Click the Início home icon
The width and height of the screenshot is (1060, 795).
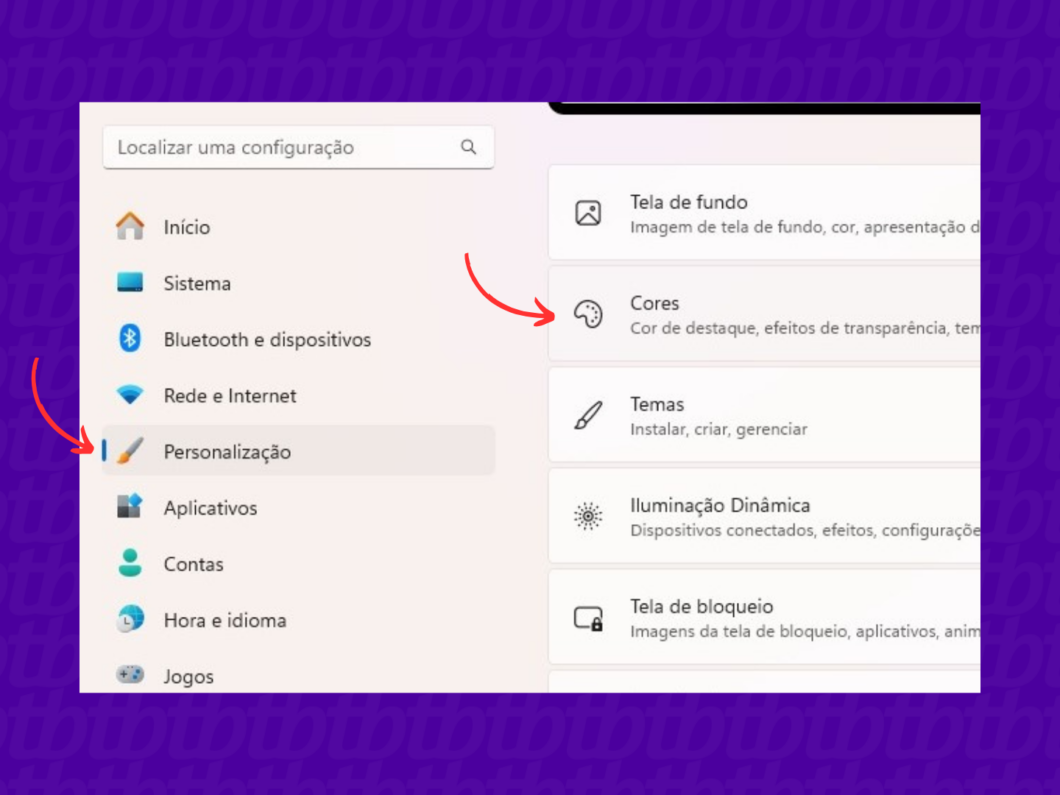(x=131, y=227)
